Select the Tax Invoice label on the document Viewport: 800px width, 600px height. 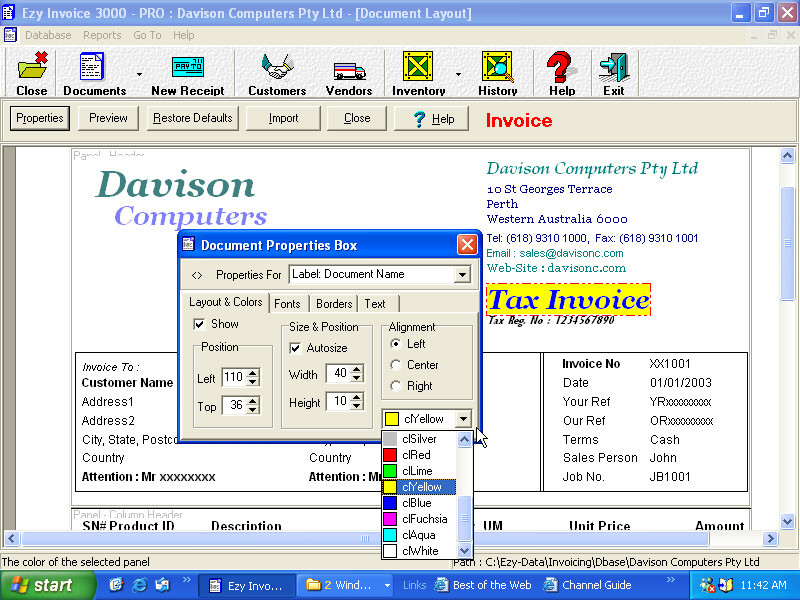click(x=568, y=299)
